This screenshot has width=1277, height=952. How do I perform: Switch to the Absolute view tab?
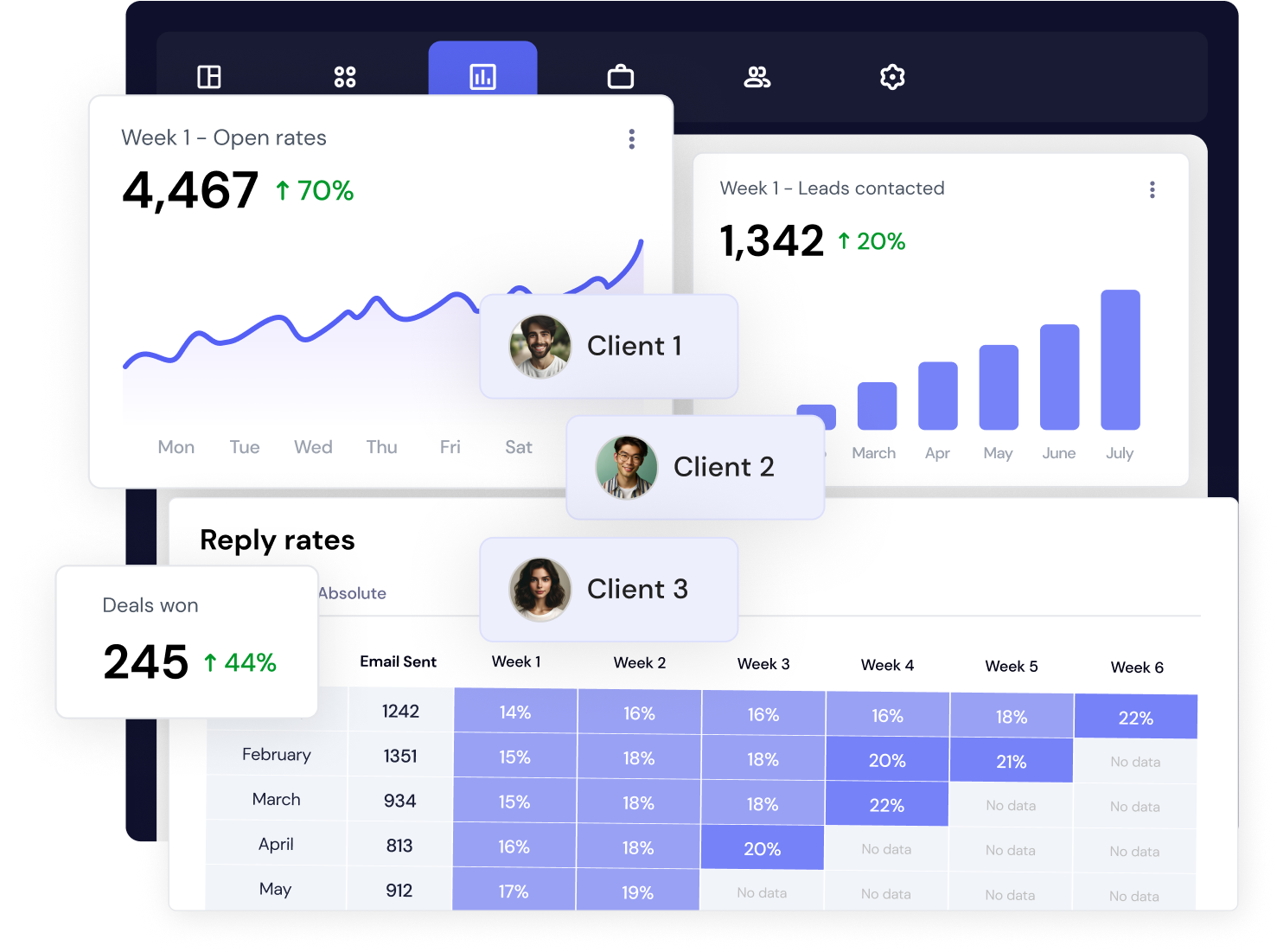pyautogui.click(x=352, y=593)
